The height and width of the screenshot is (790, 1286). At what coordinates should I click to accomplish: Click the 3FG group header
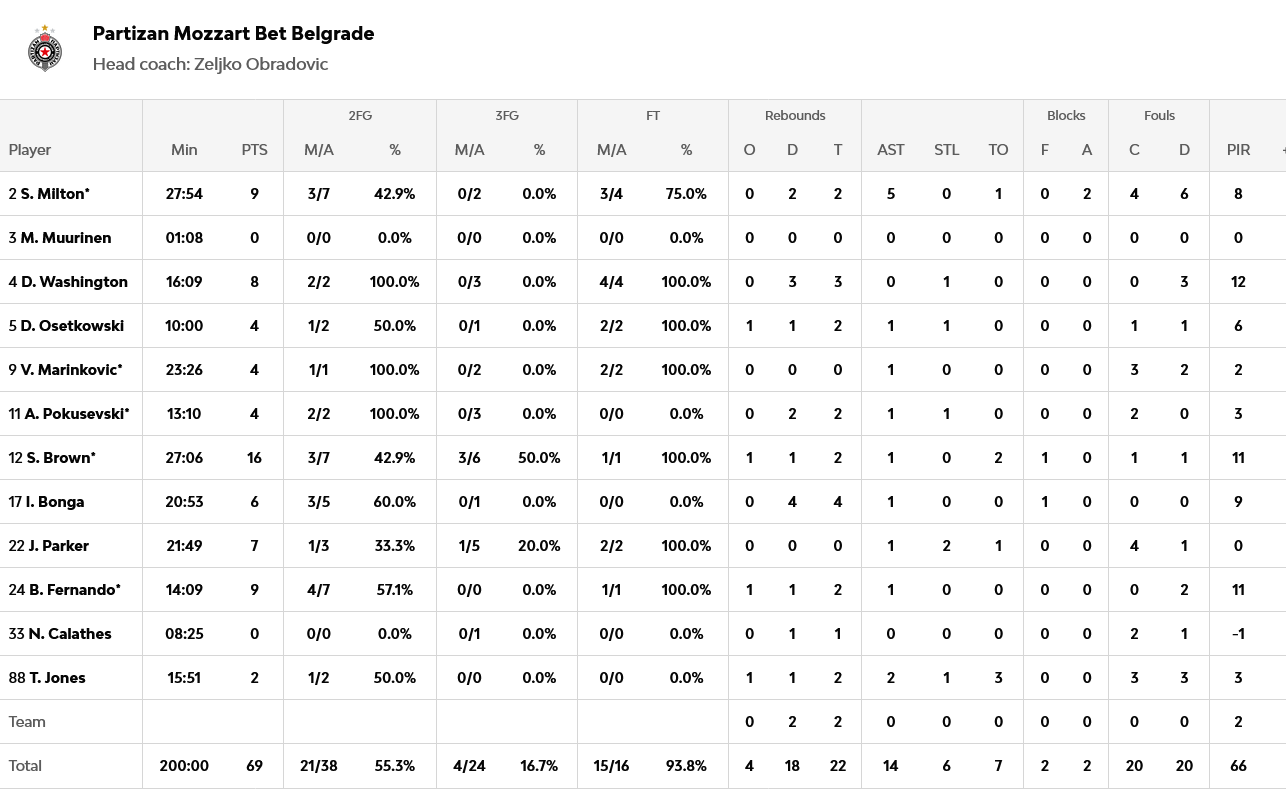click(507, 116)
